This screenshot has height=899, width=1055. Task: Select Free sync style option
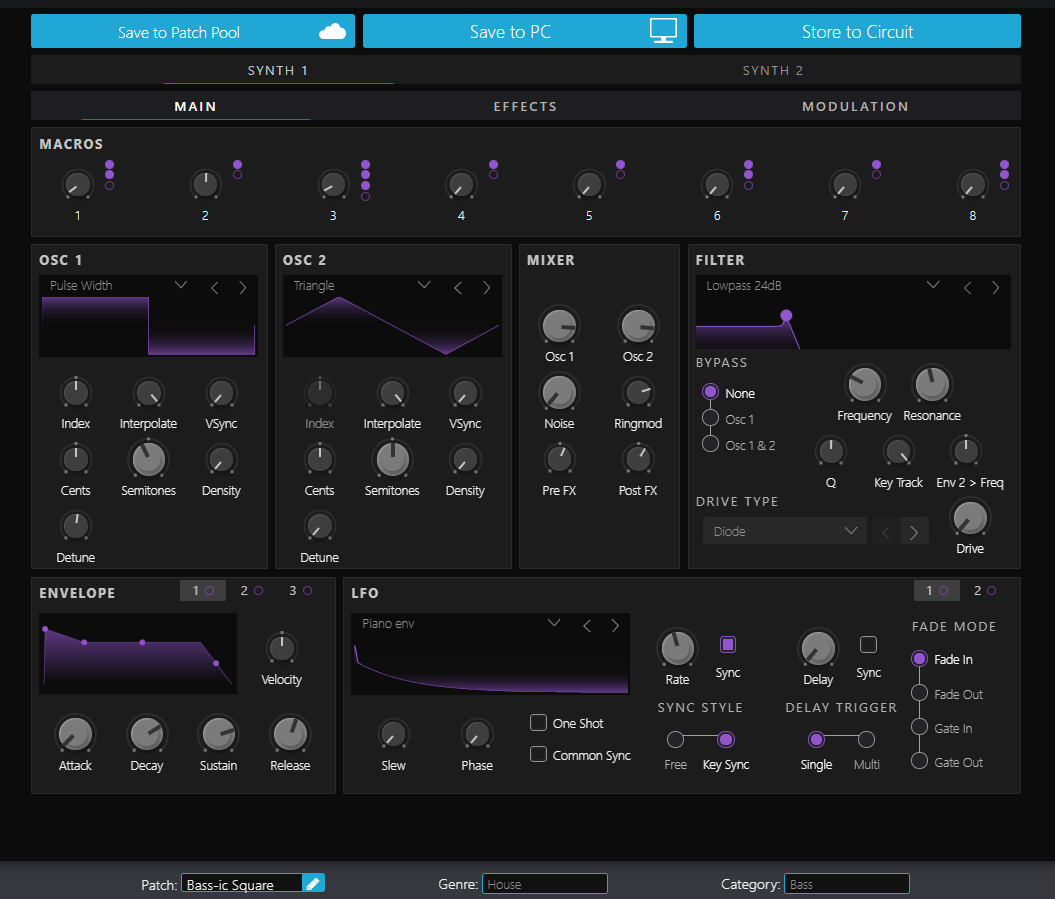click(x=675, y=740)
